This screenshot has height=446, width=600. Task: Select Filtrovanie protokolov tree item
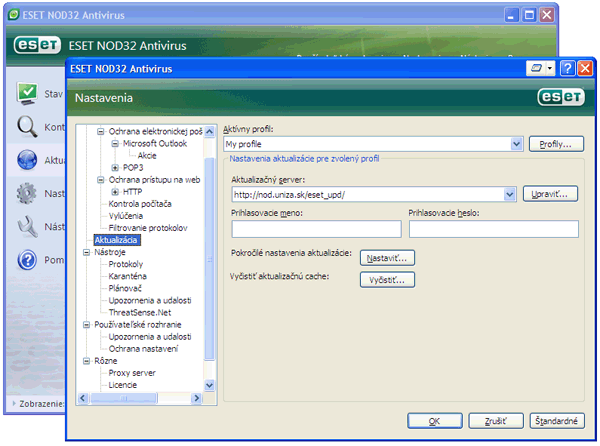[x=148, y=228]
